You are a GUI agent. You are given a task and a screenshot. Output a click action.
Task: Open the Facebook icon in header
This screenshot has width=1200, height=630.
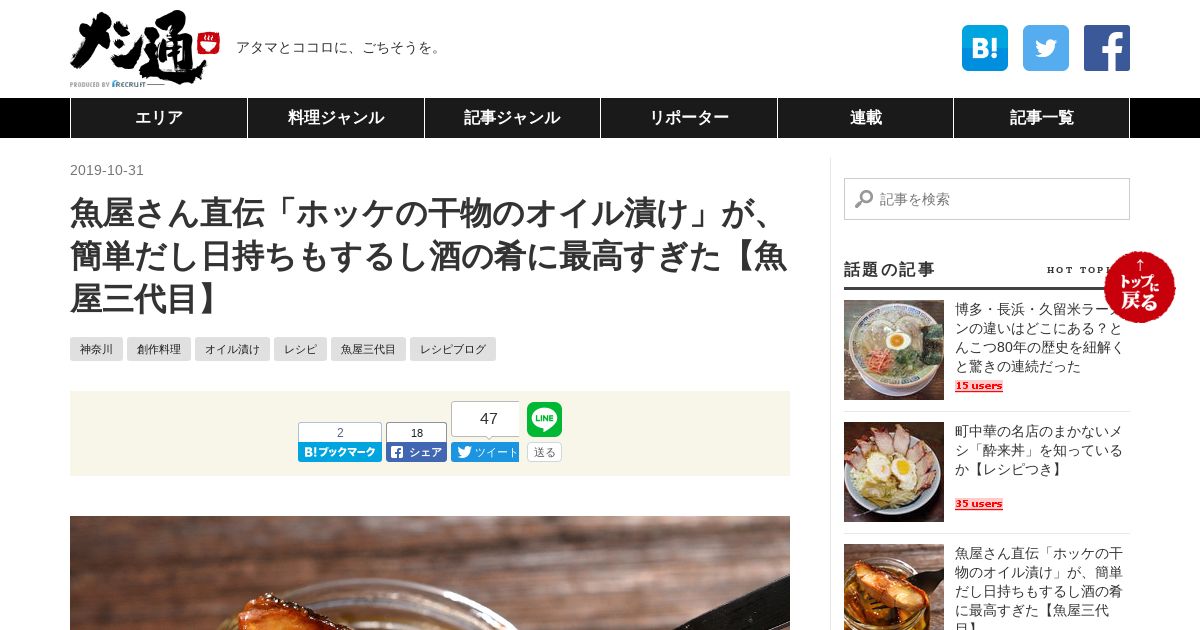point(1107,48)
